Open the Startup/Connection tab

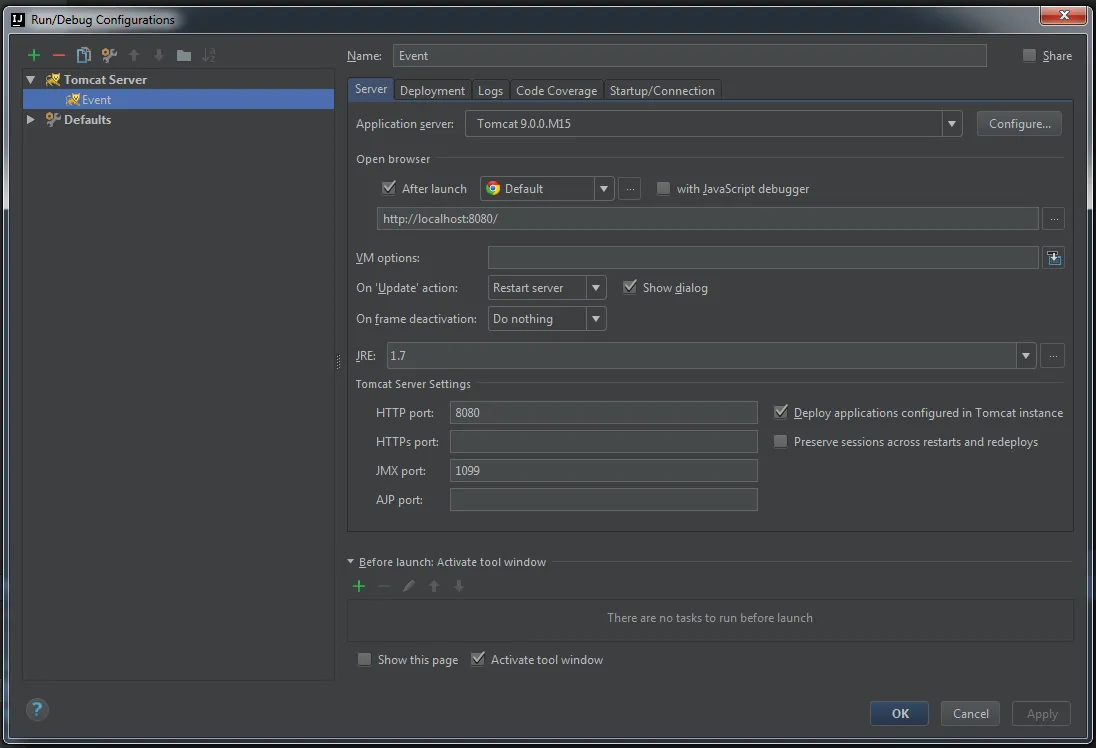point(662,90)
